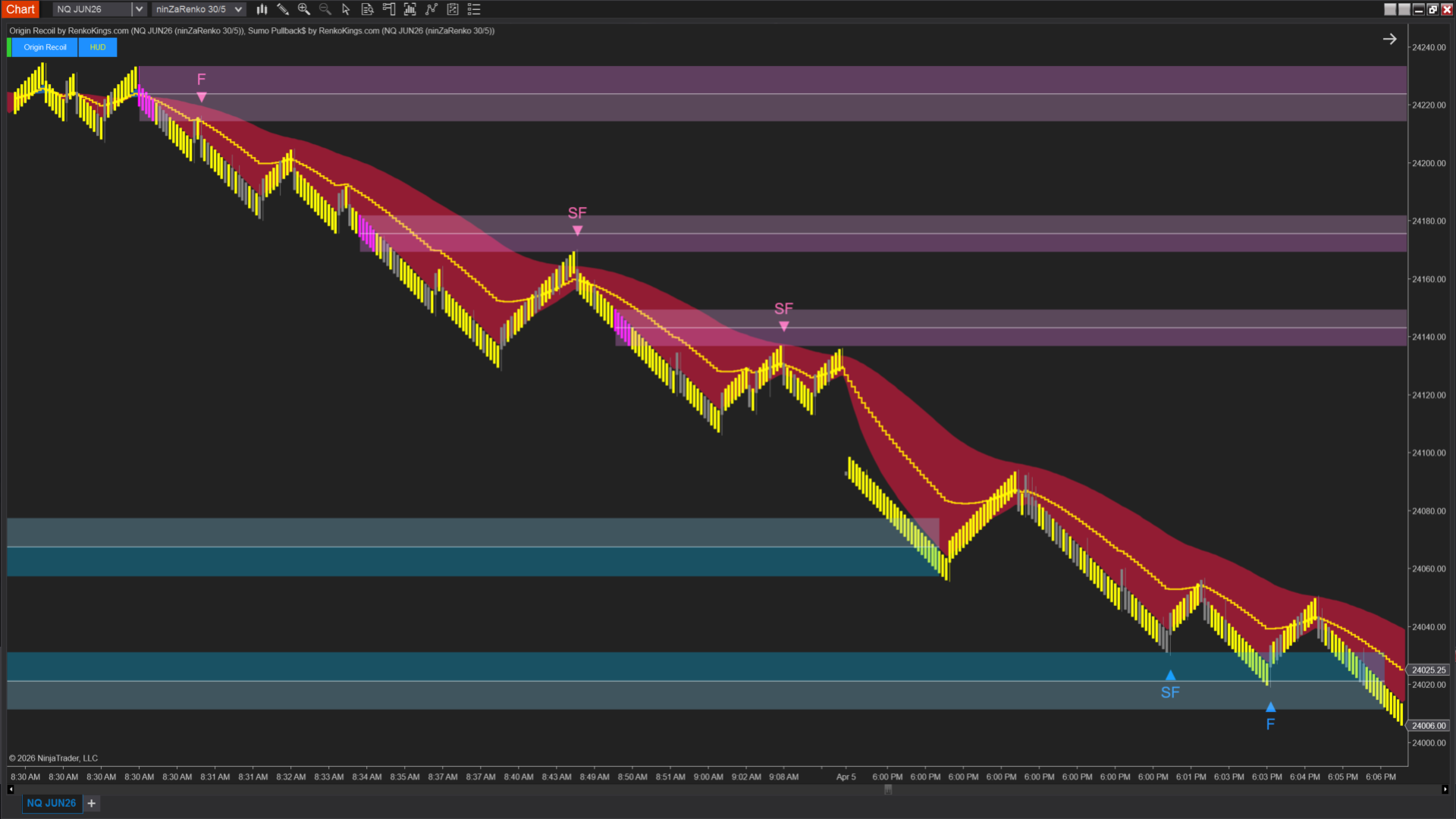Click the right arrow scroll-to-latest button

tap(1389, 39)
